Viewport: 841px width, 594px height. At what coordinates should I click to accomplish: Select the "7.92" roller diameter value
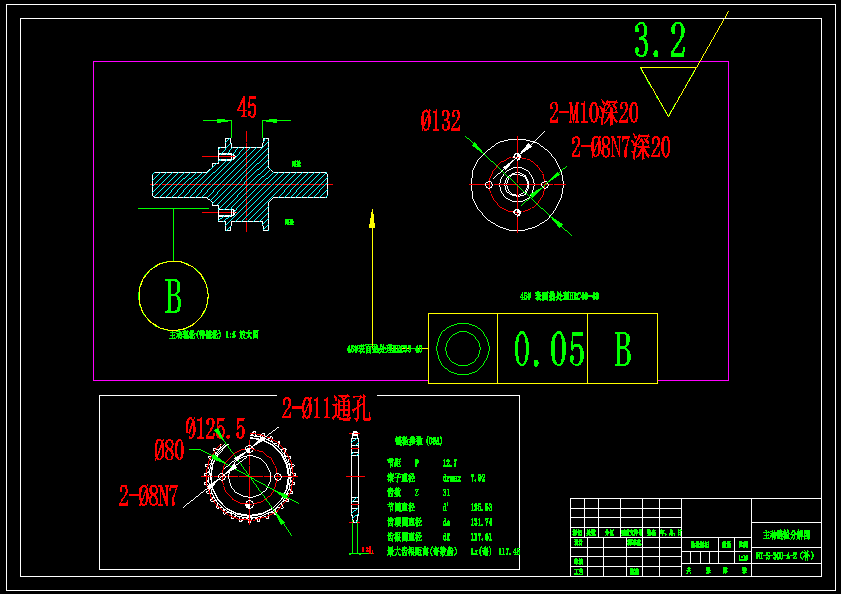(478, 478)
